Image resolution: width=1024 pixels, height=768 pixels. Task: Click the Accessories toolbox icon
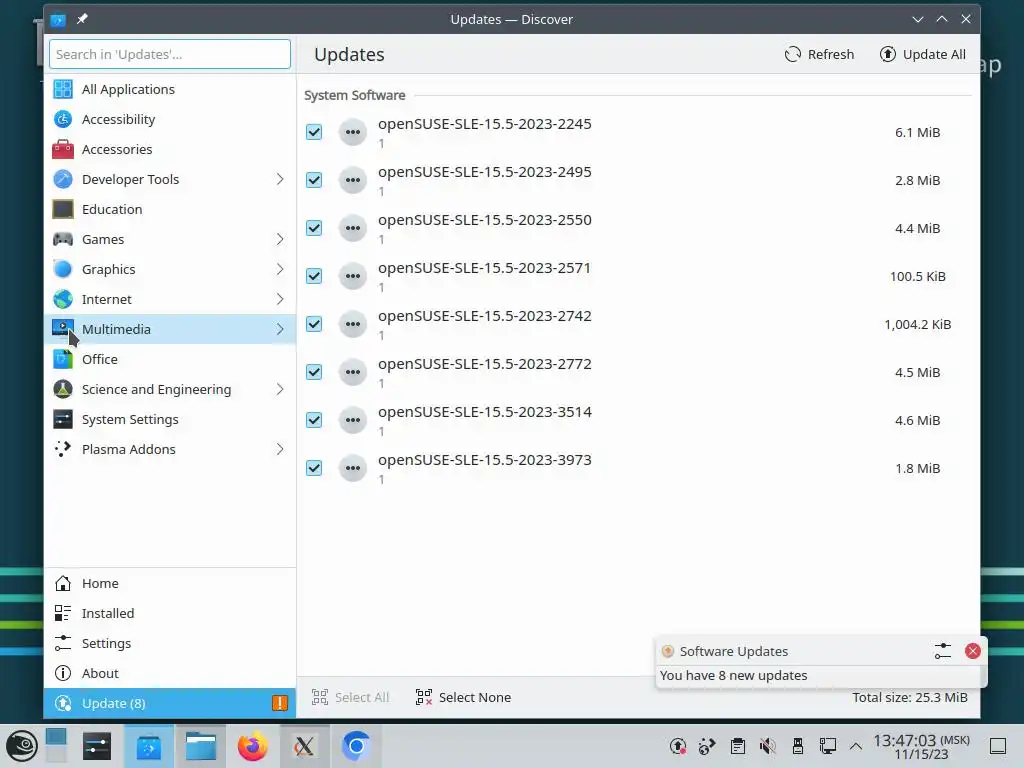63,150
